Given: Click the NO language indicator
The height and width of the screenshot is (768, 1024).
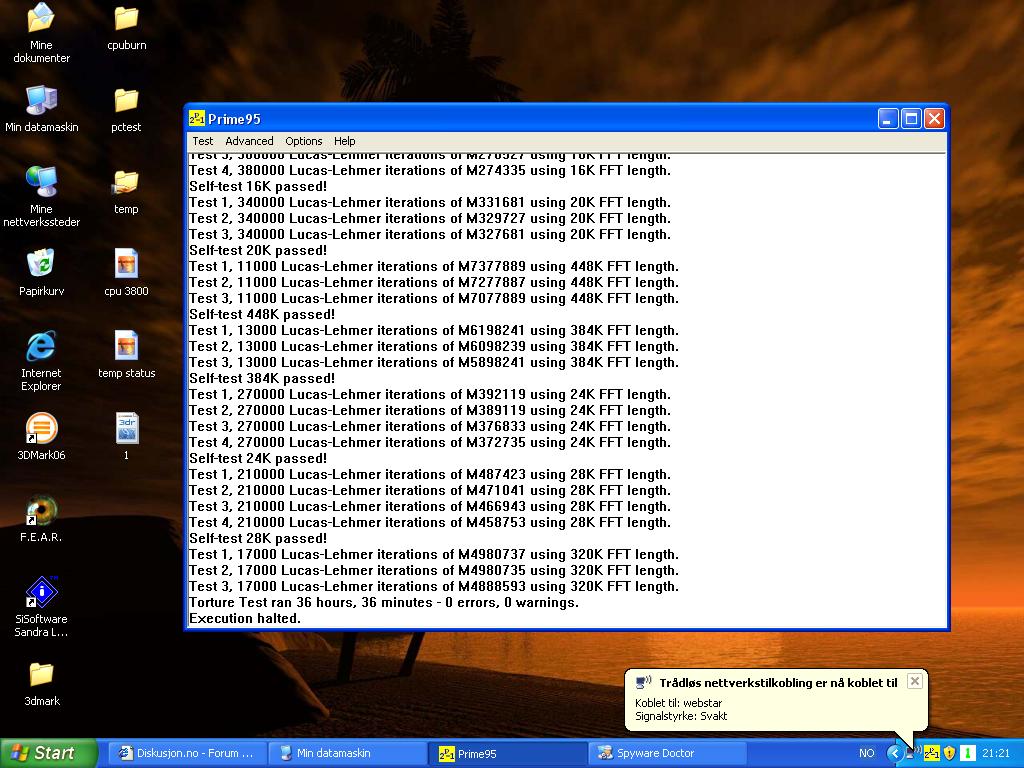Looking at the screenshot, I should click(x=867, y=753).
